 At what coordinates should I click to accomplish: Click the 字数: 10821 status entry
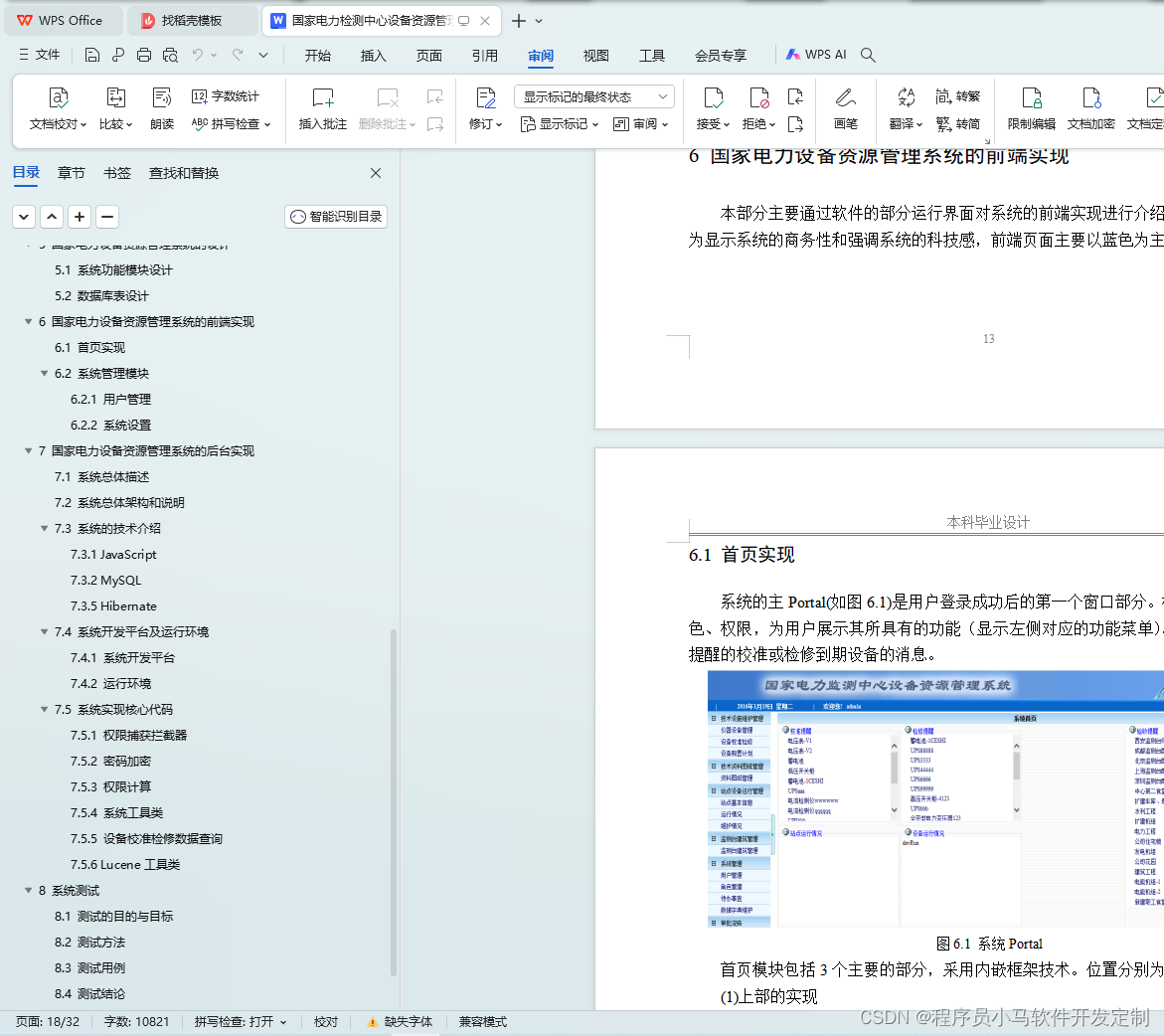136,1022
